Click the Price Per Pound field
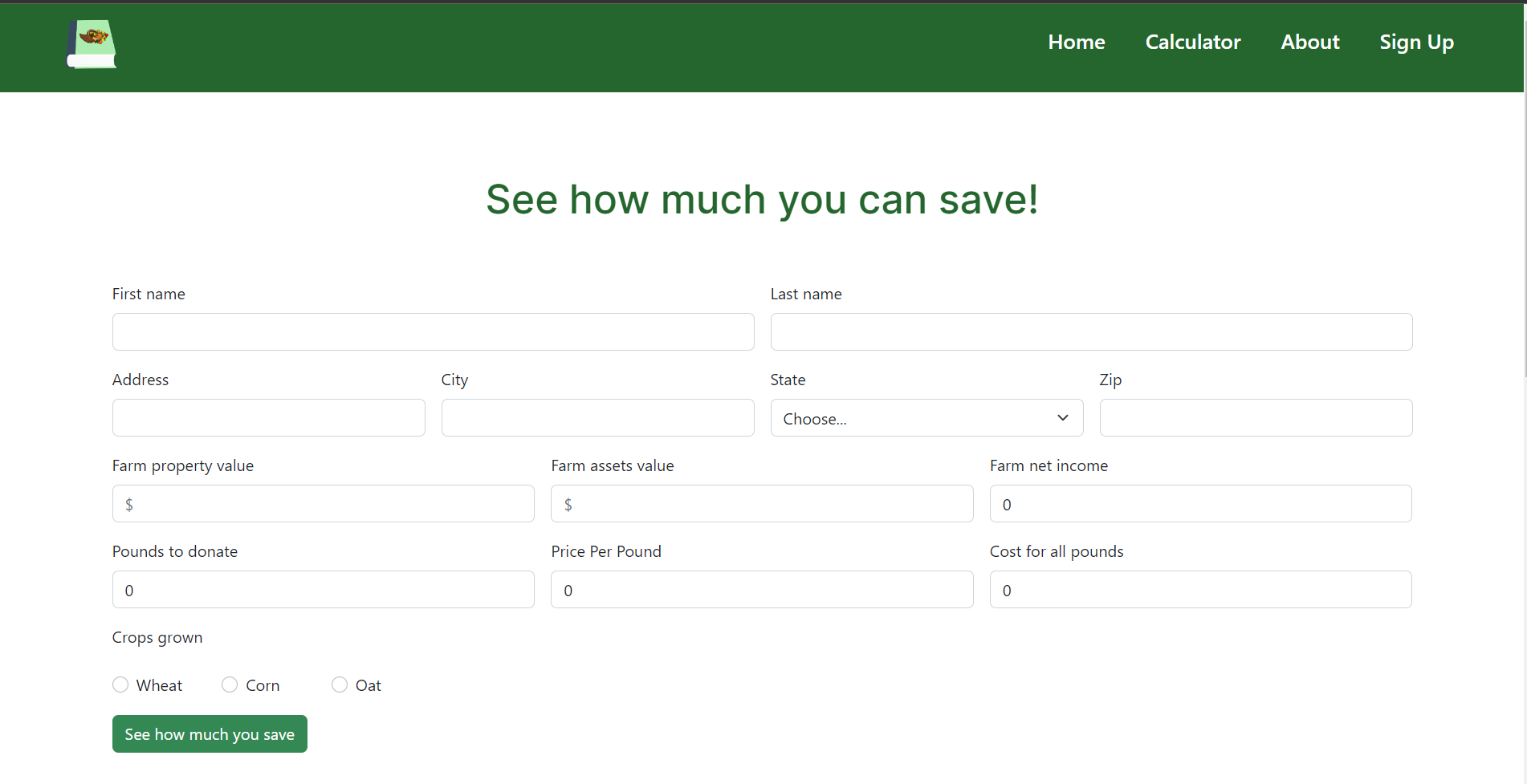Image resolution: width=1527 pixels, height=784 pixels. click(x=762, y=589)
